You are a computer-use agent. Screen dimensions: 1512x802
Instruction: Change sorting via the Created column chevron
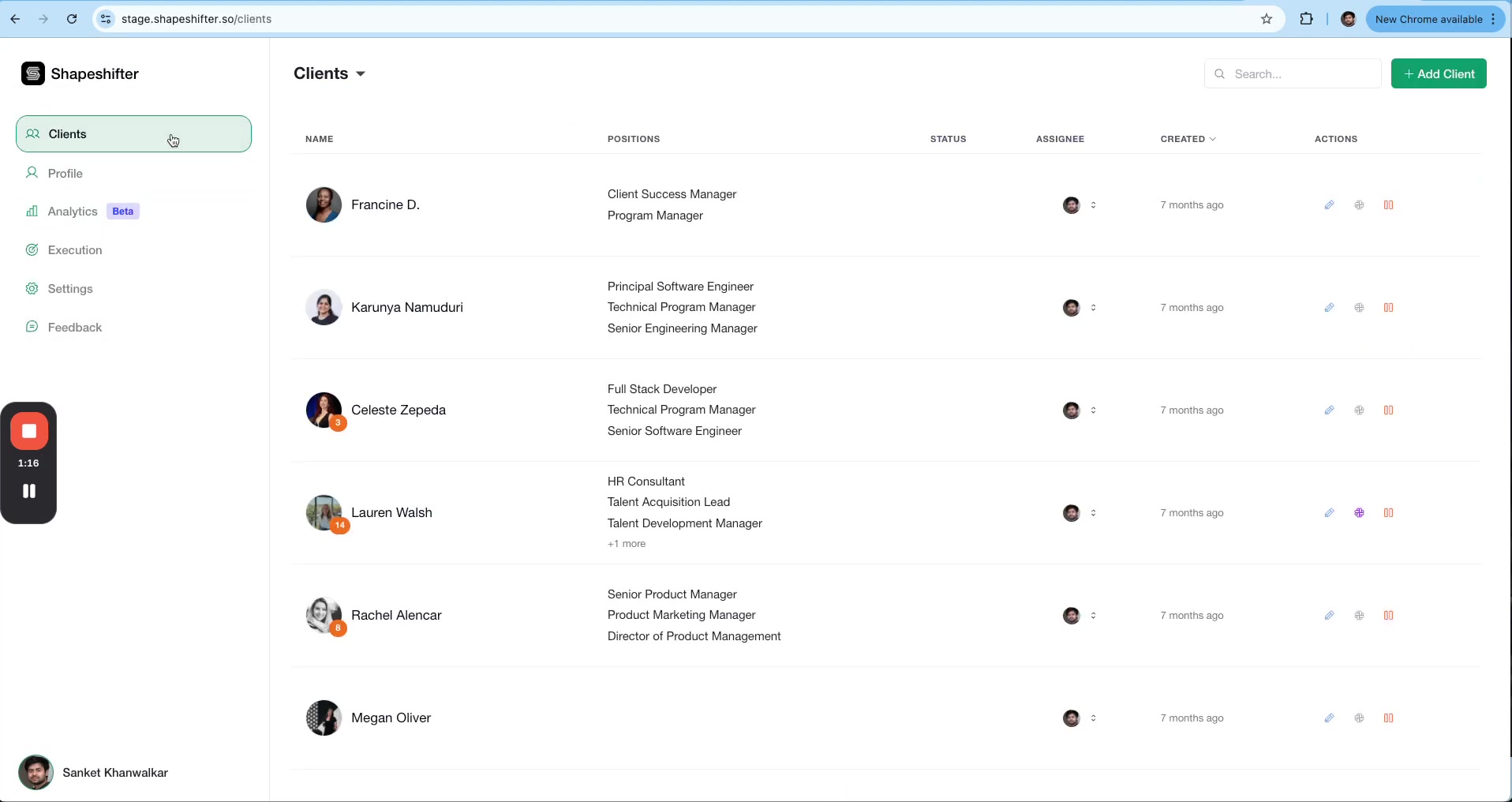click(x=1213, y=139)
